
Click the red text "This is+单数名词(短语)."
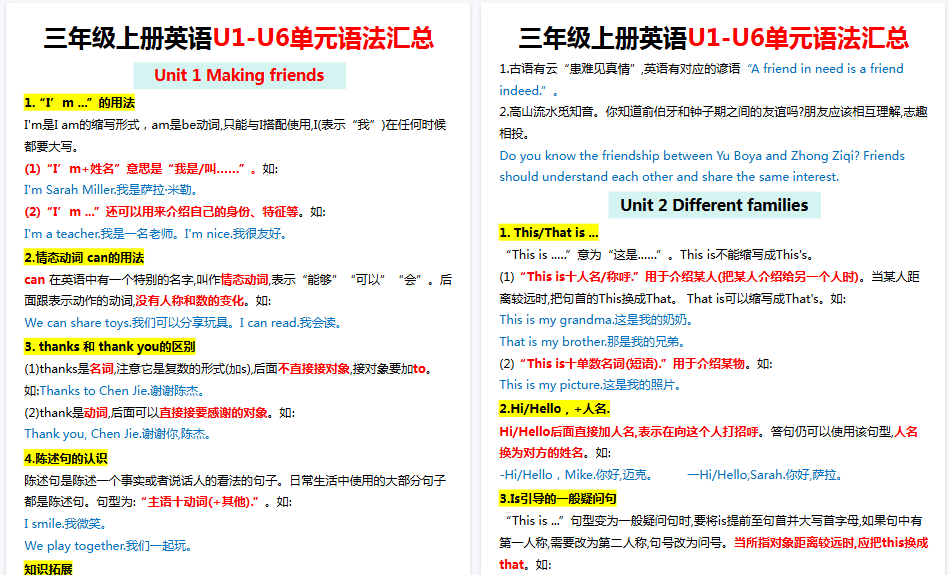pos(593,363)
